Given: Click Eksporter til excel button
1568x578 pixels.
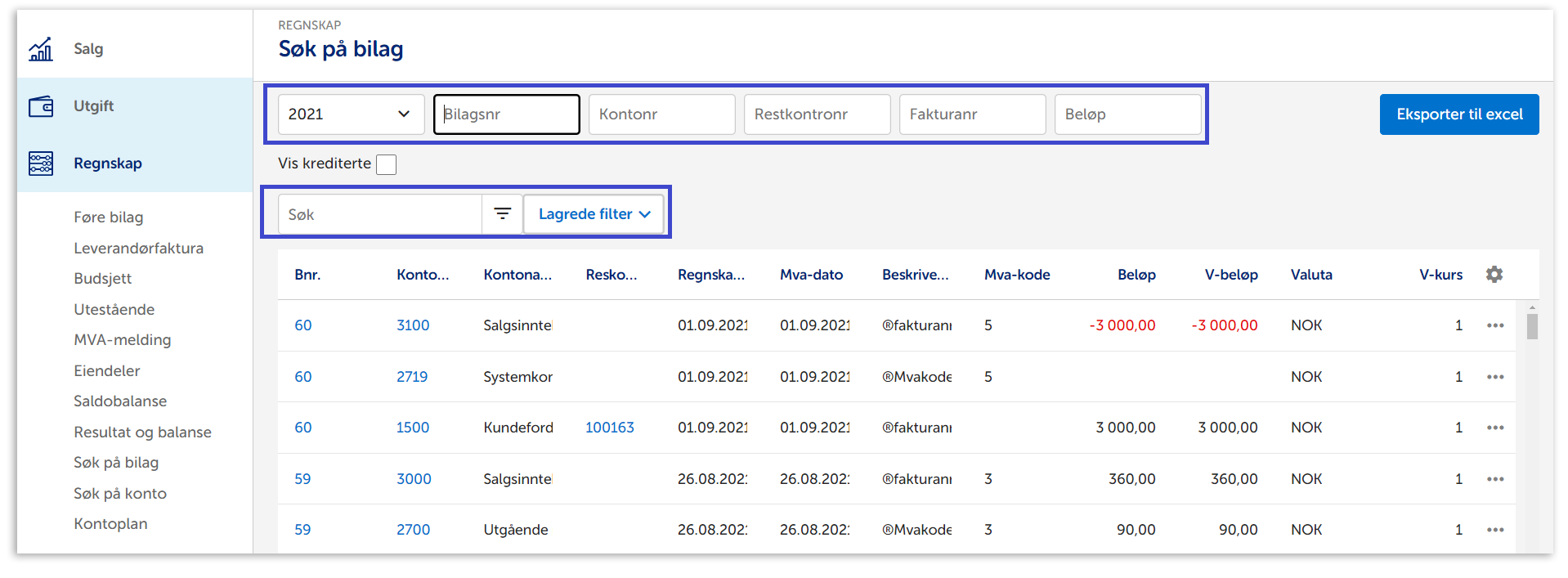Looking at the screenshot, I should [1458, 114].
